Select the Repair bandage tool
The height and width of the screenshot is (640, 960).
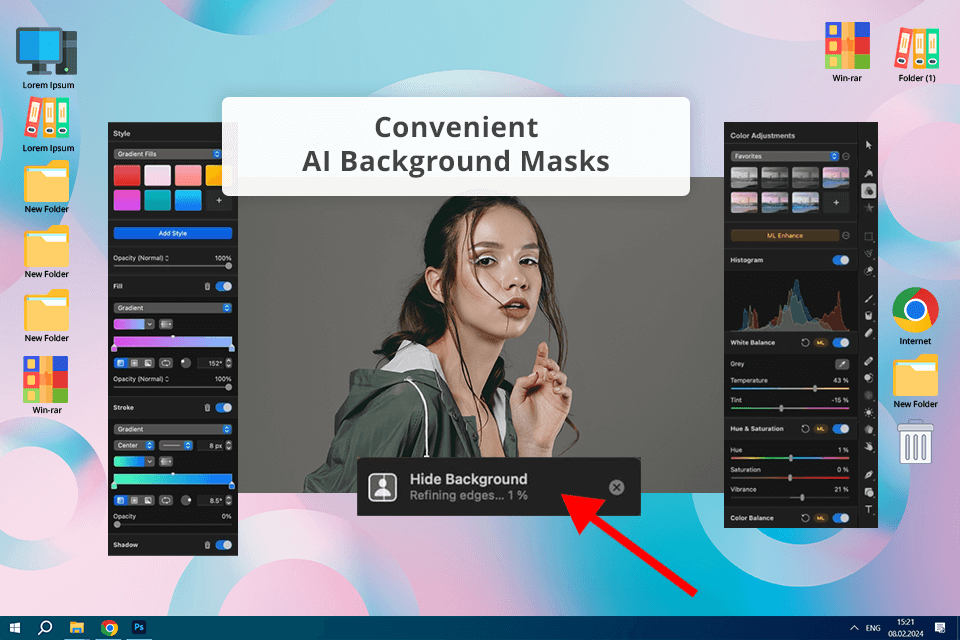[868, 361]
